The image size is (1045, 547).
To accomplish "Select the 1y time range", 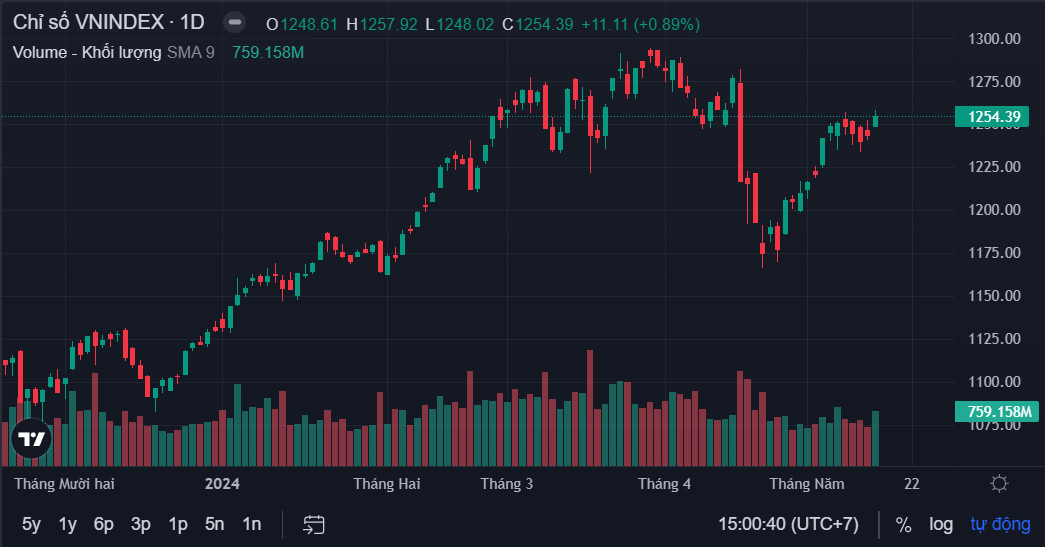I will point(68,524).
